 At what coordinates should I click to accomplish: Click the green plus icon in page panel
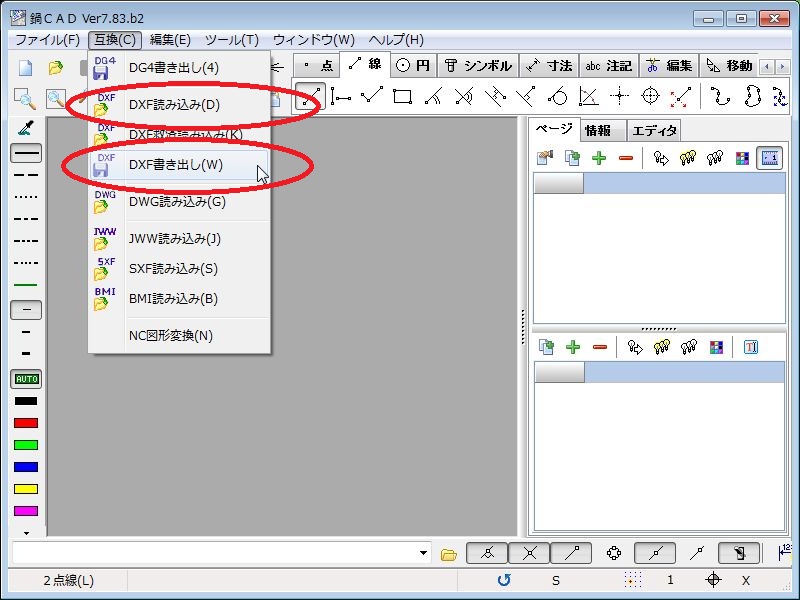(x=599, y=158)
